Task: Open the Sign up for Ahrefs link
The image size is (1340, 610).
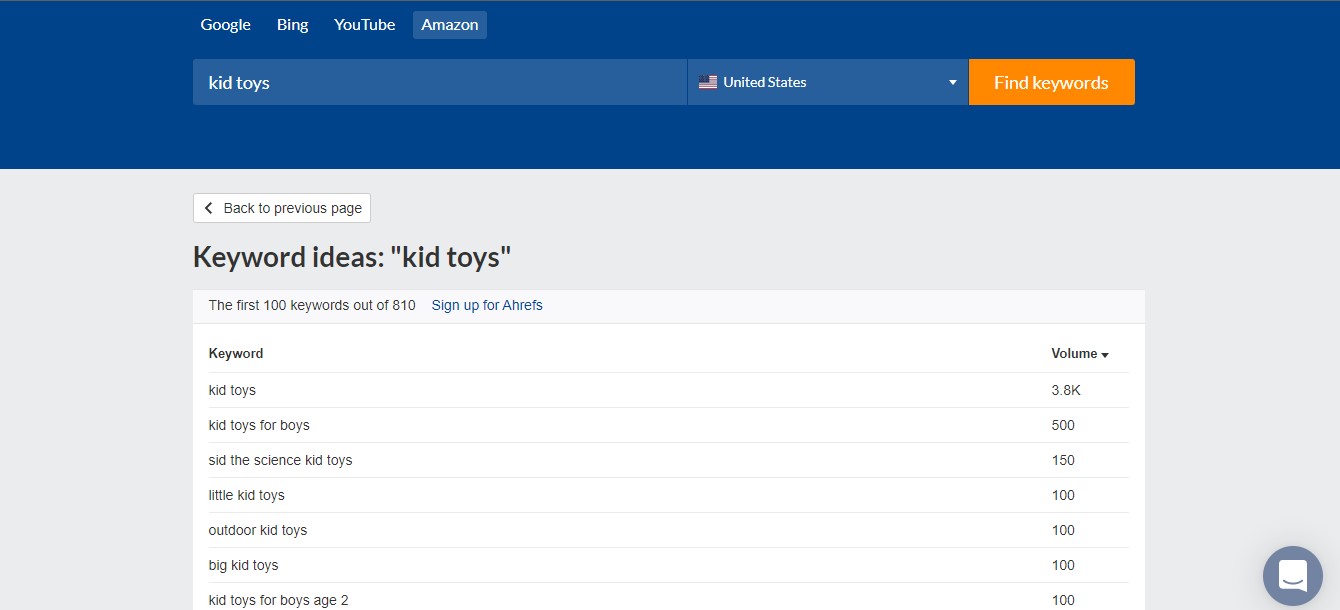Action: pos(487,305)
